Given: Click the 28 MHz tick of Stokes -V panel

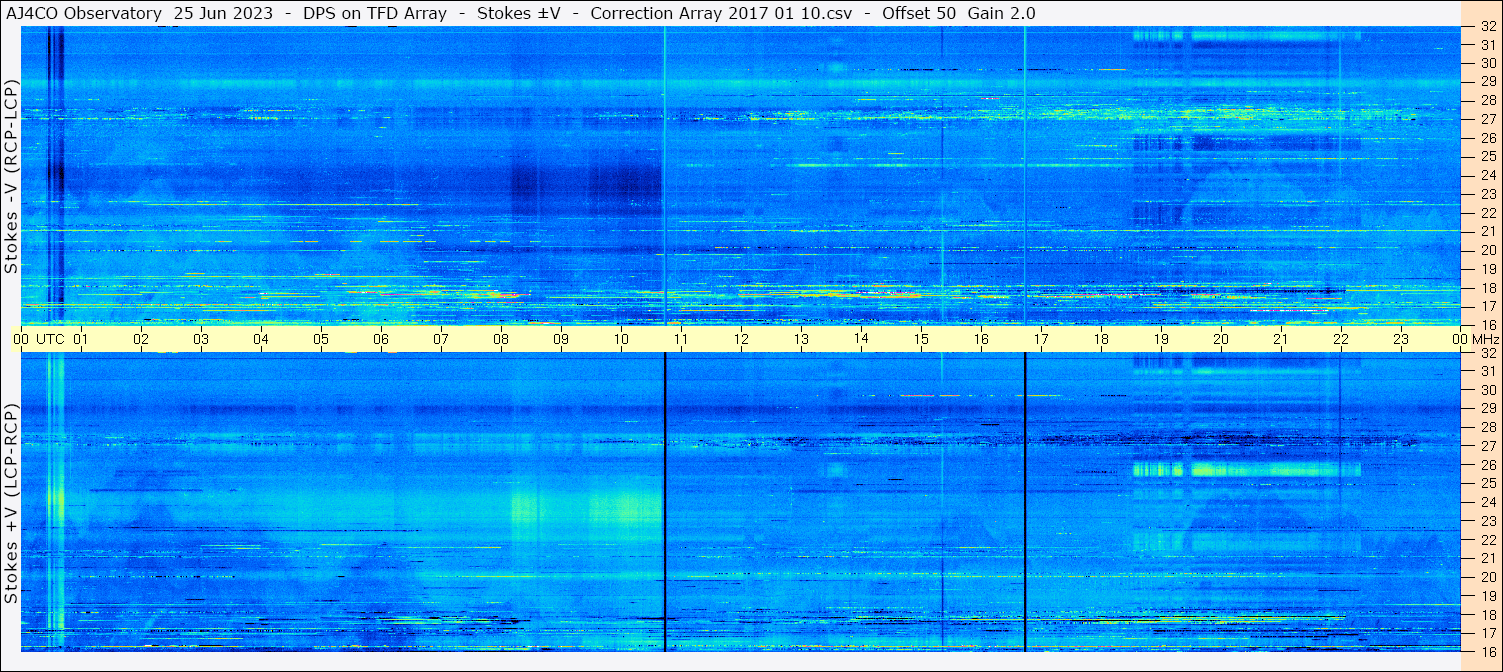Looking at the screenshot, I should (x=1487, y=100).
